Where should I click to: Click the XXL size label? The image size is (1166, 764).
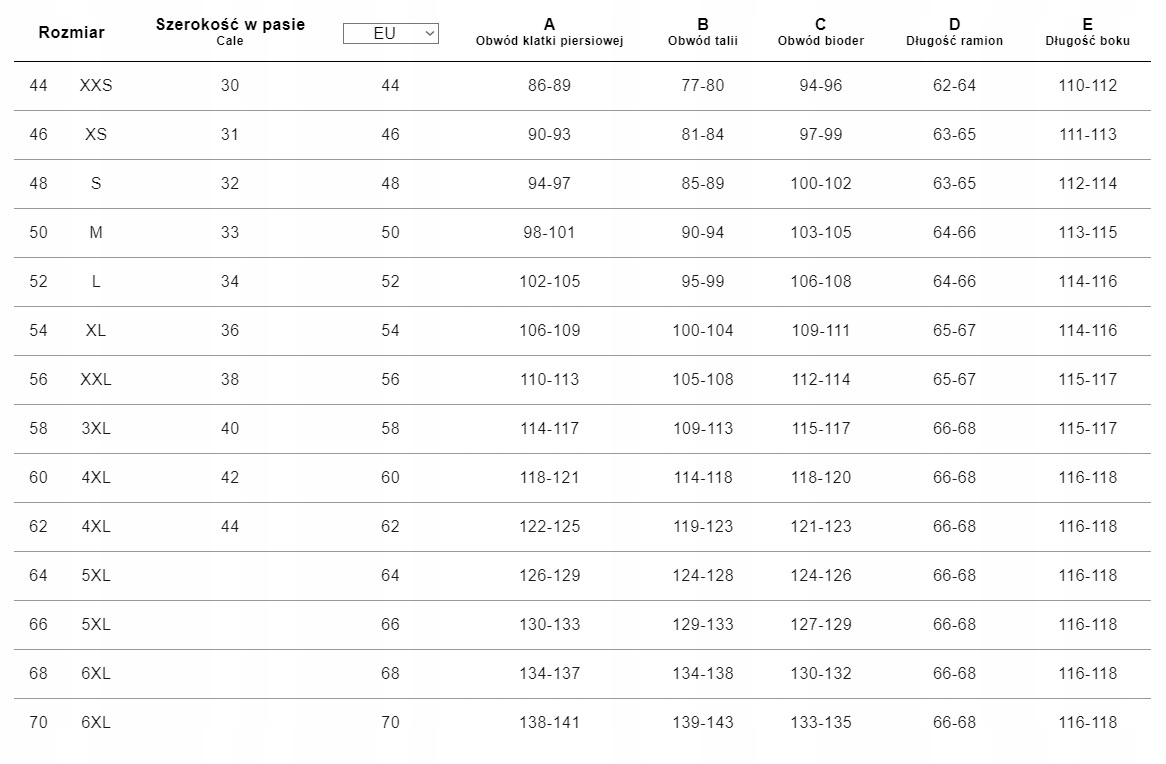point(96,380)
